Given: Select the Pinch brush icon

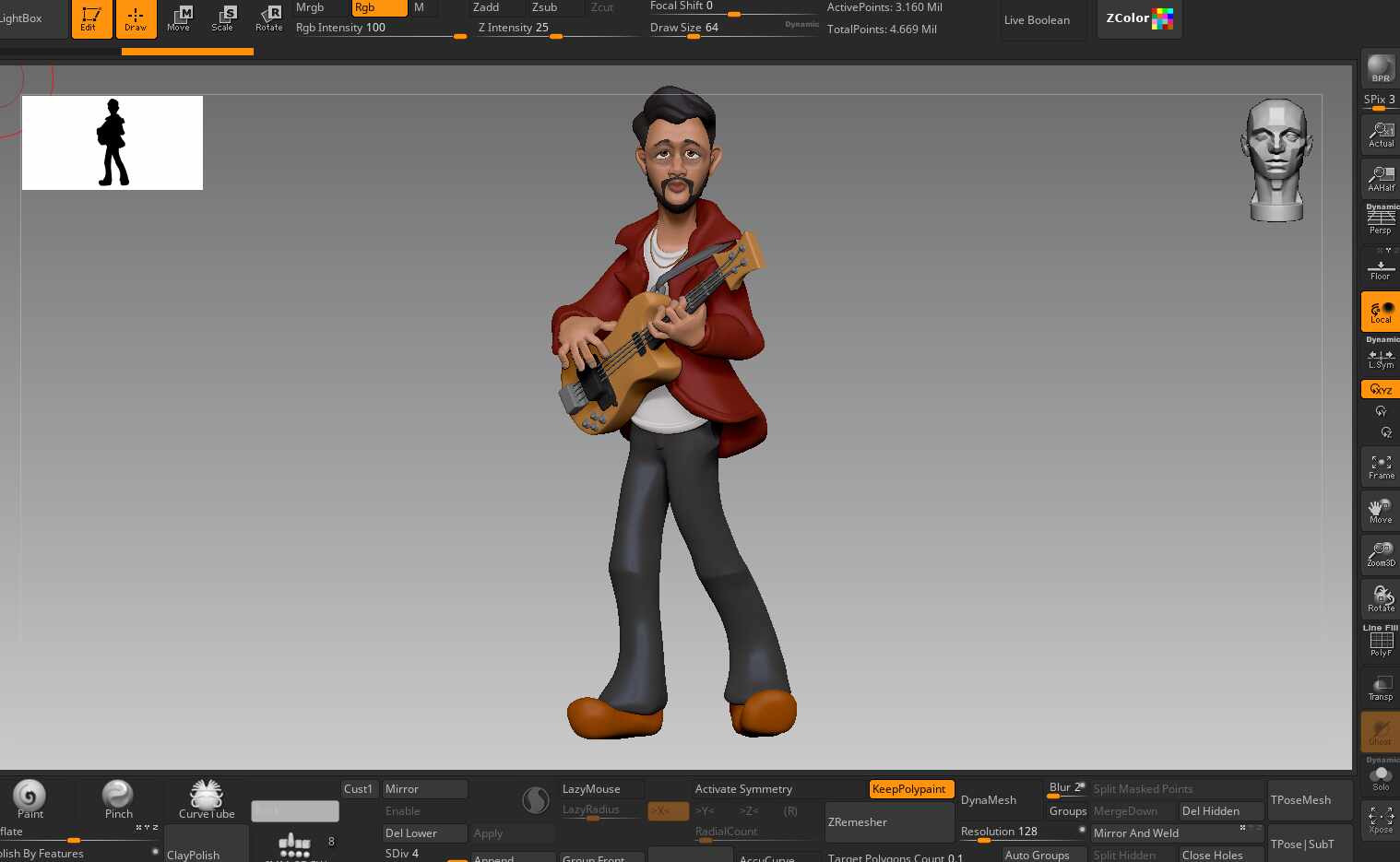Looking at the screenshot, I should pyautogui.click(x=118, y=798).
